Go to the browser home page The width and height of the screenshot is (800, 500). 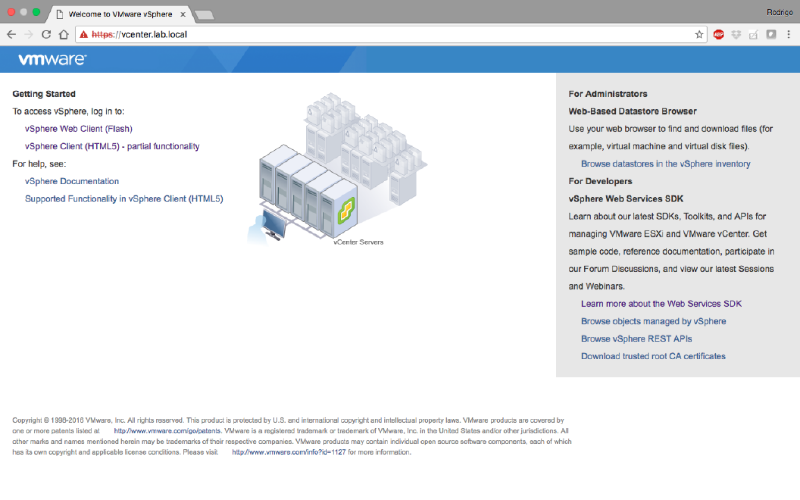pos(64,34)
